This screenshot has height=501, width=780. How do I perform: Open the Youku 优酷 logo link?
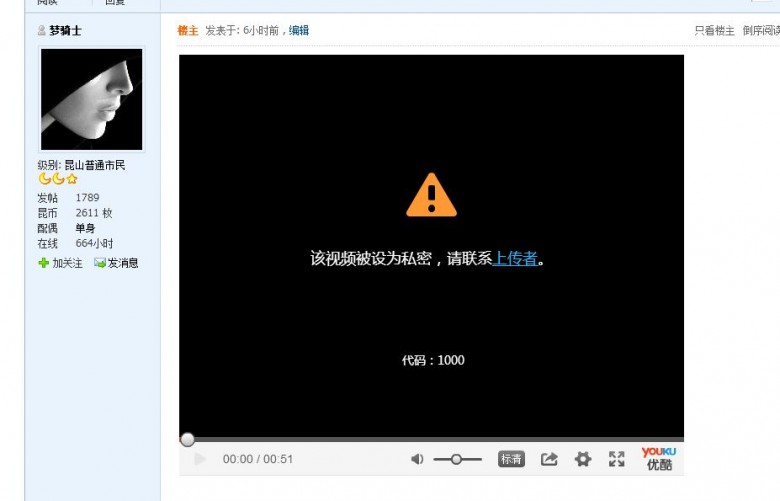pyautogui.click(x=659, y=458)
